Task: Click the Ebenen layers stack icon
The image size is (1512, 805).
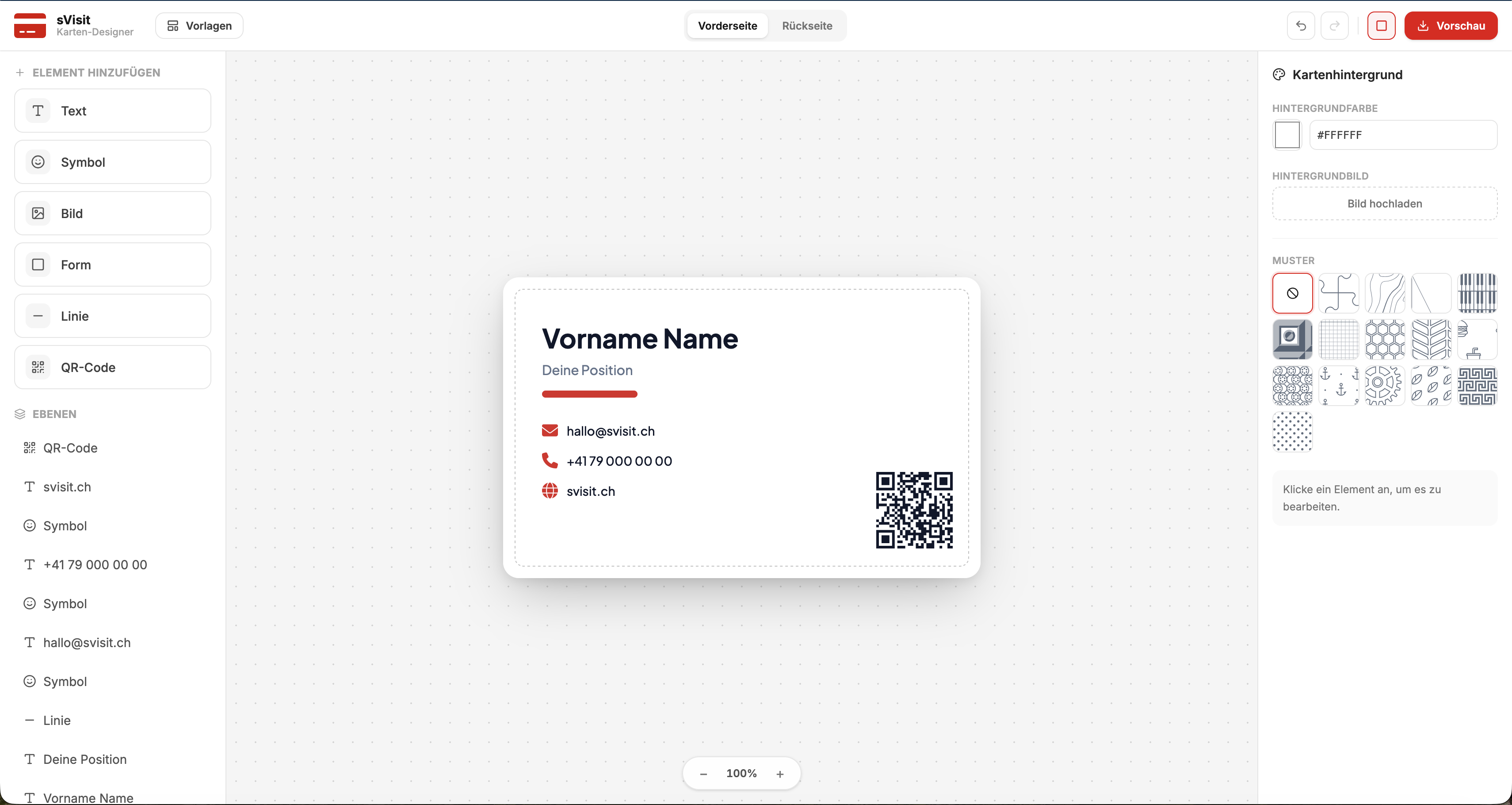Action: coord(20,414)
